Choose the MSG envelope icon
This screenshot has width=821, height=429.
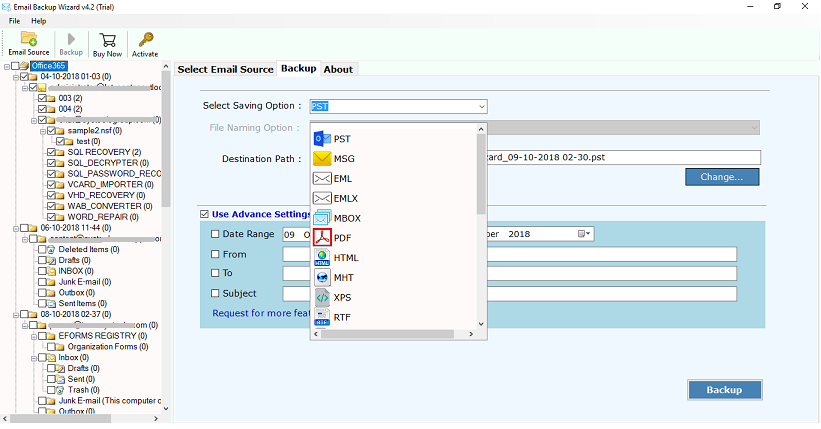coord(322,159)
